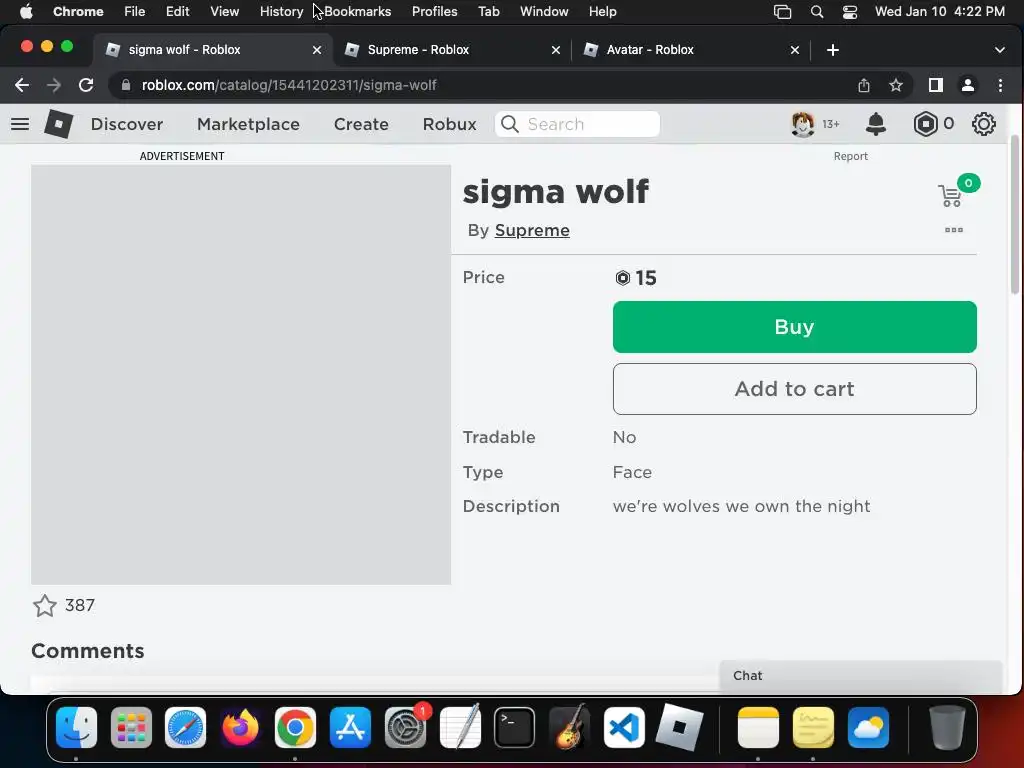Click the Roblox Search field

click(577, 124)
